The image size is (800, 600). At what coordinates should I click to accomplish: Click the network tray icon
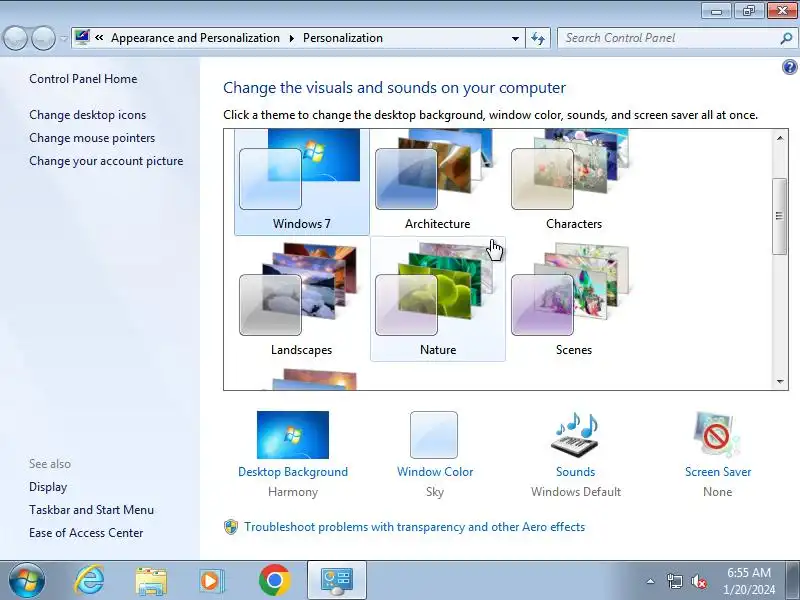pyautogui.click(x=674, y=581)
